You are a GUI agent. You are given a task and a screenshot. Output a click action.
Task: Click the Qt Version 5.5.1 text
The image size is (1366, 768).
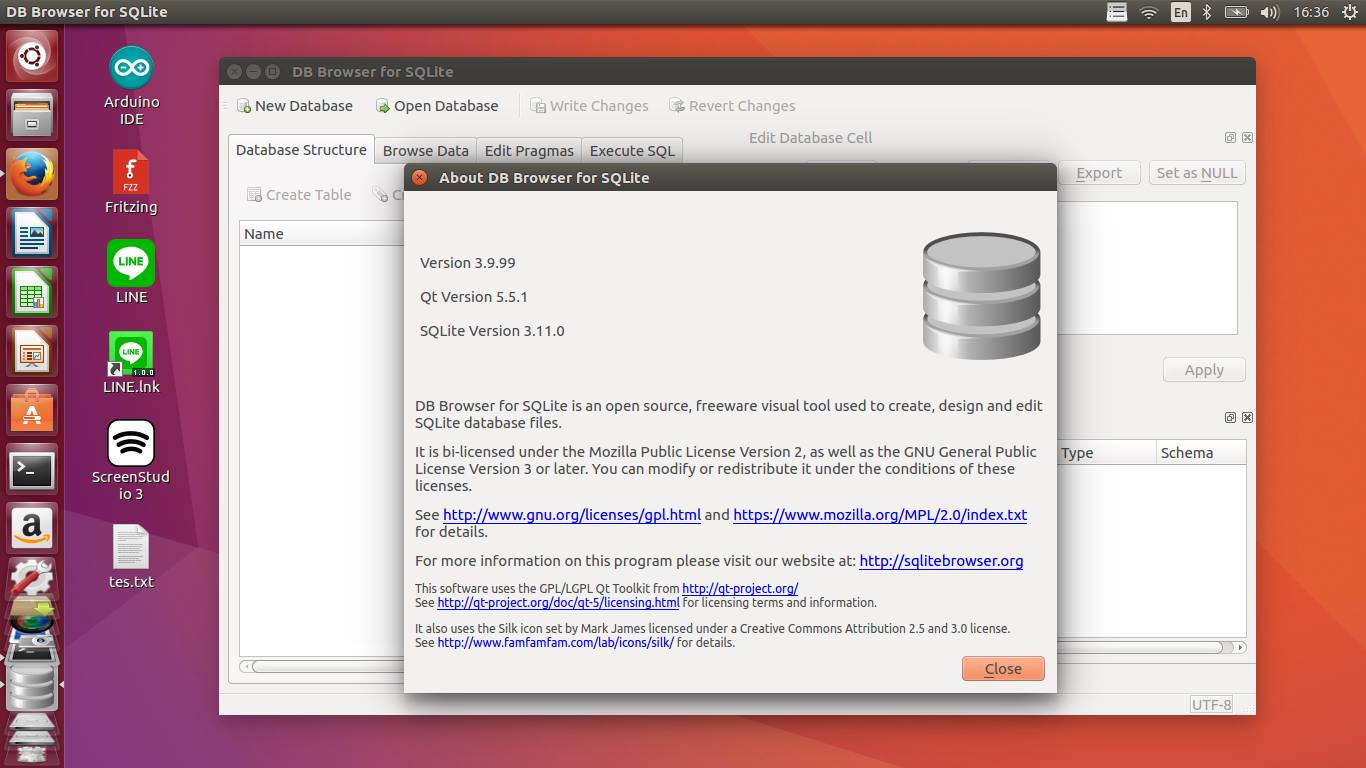pyautogui.click(x=474, y=297)
